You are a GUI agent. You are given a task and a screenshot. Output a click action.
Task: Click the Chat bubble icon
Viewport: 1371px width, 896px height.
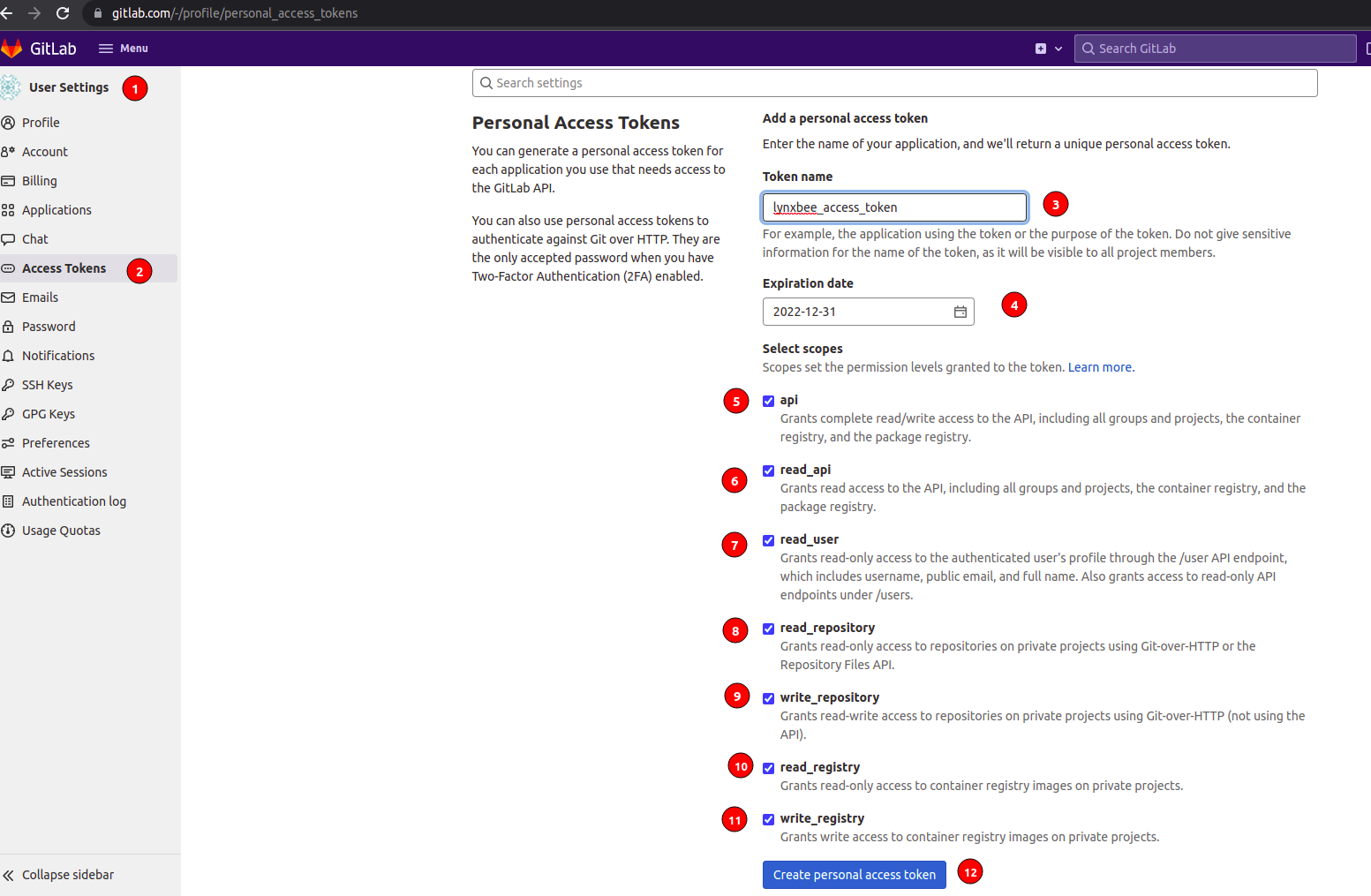pos(8,239)
